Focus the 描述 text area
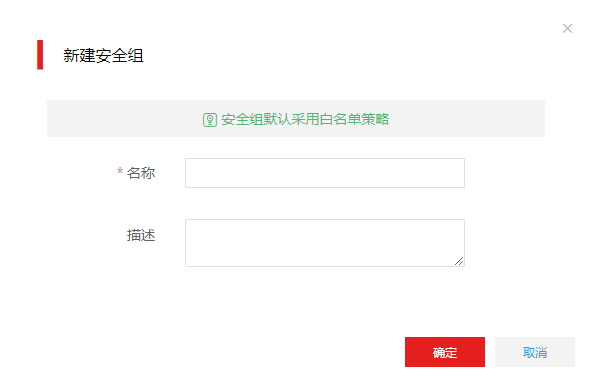The width and height of the screenshot is (593, 387). [x=325, y=243]
